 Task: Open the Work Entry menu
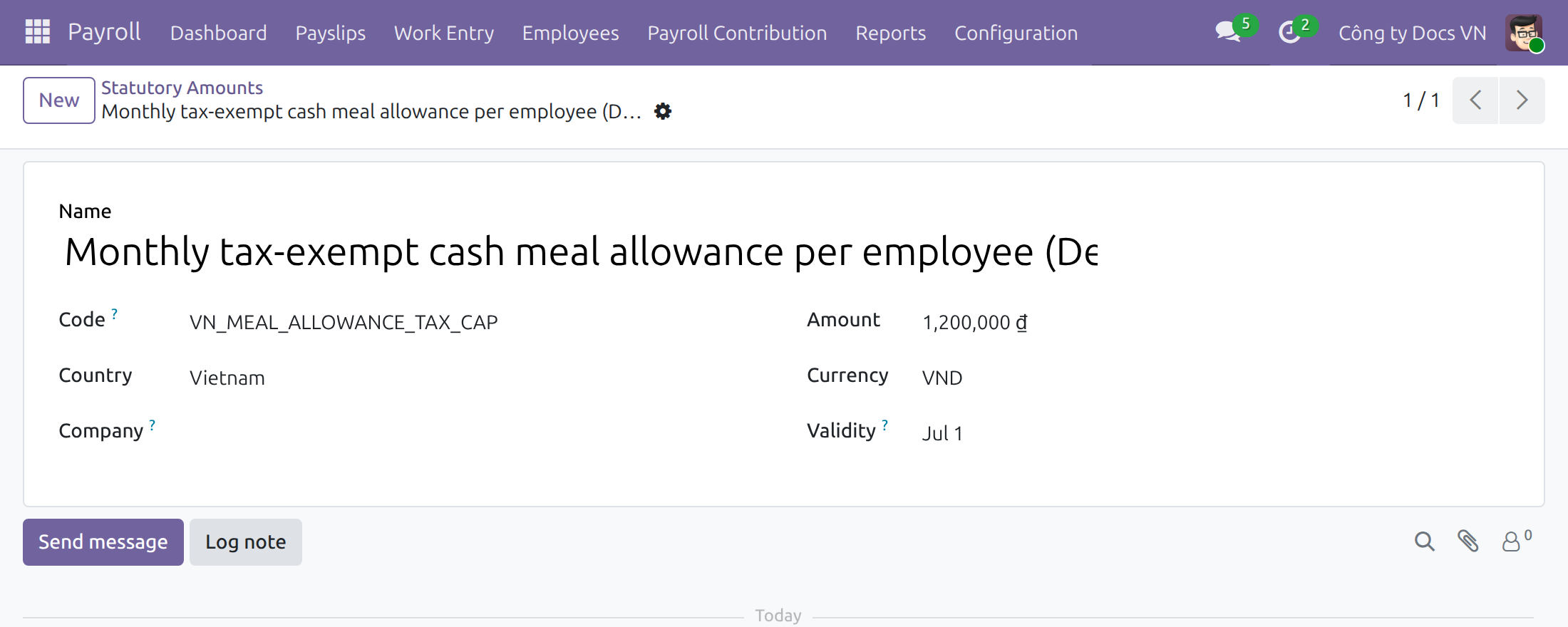pyautogui.click(x=443, y=33)
